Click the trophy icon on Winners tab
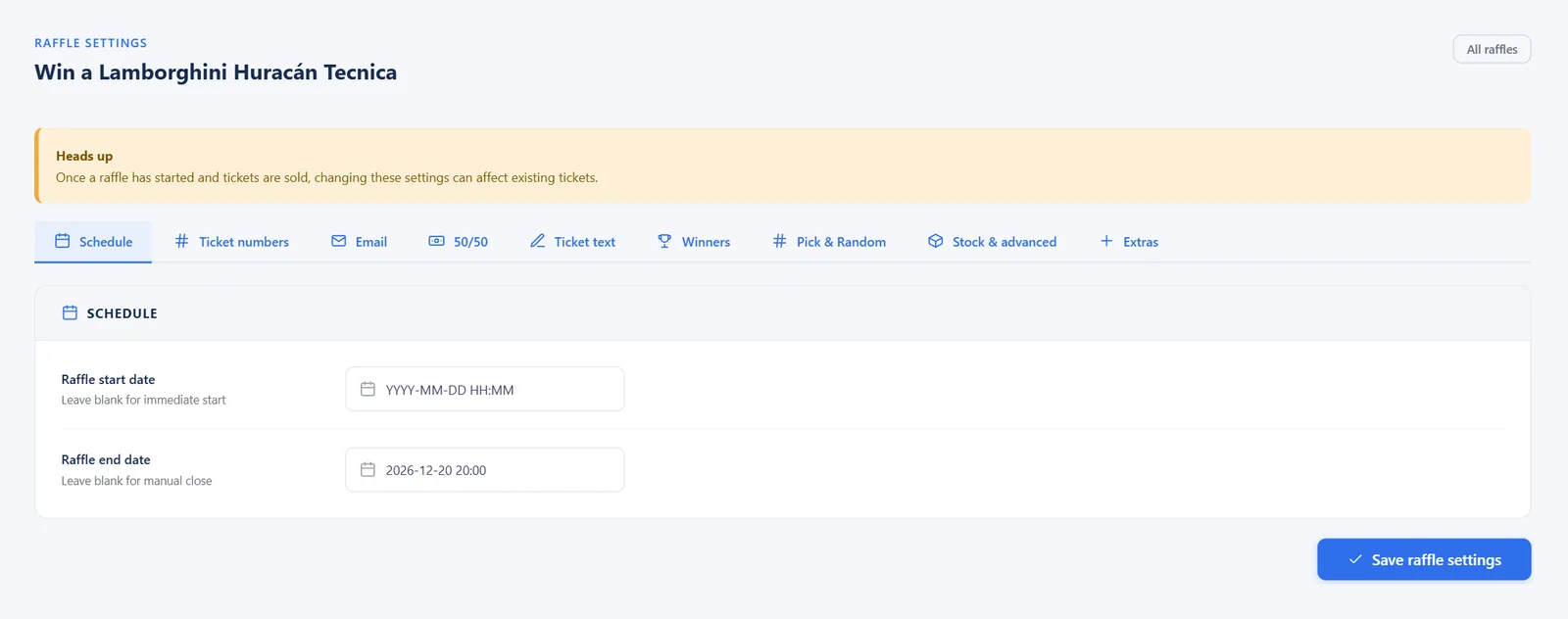 [664, 241]
